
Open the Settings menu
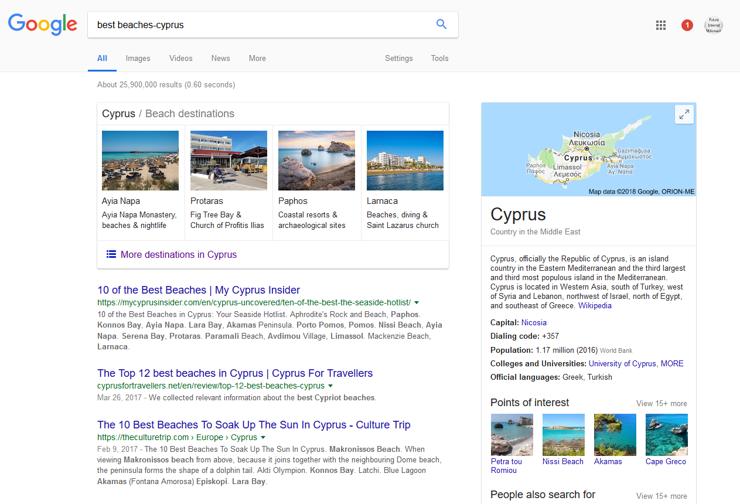point(399,58)
